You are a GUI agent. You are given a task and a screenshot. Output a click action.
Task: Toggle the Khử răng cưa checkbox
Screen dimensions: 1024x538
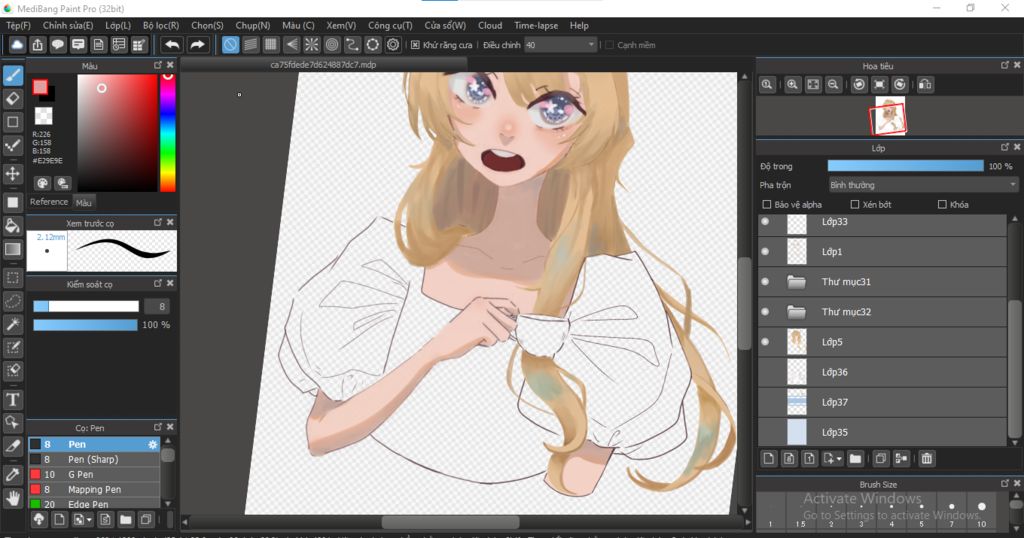coord(415,45)
